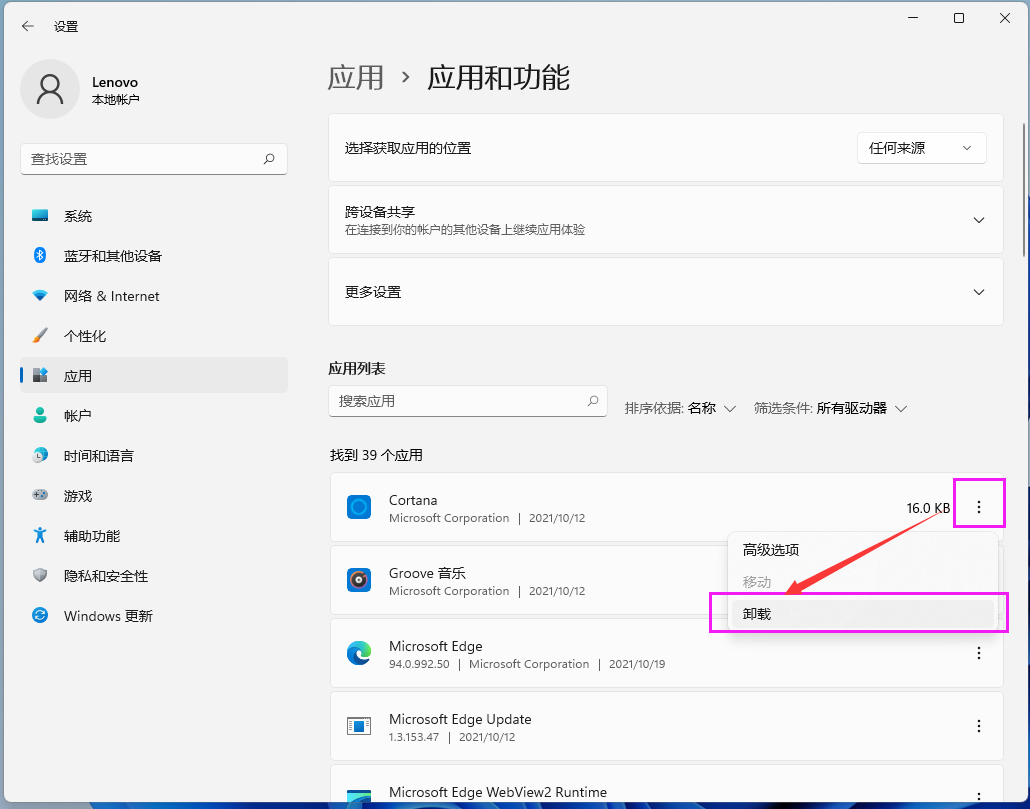Click the Lenovo account name
The height and width of the screenshot is (809, 1030).
point(115,82)
